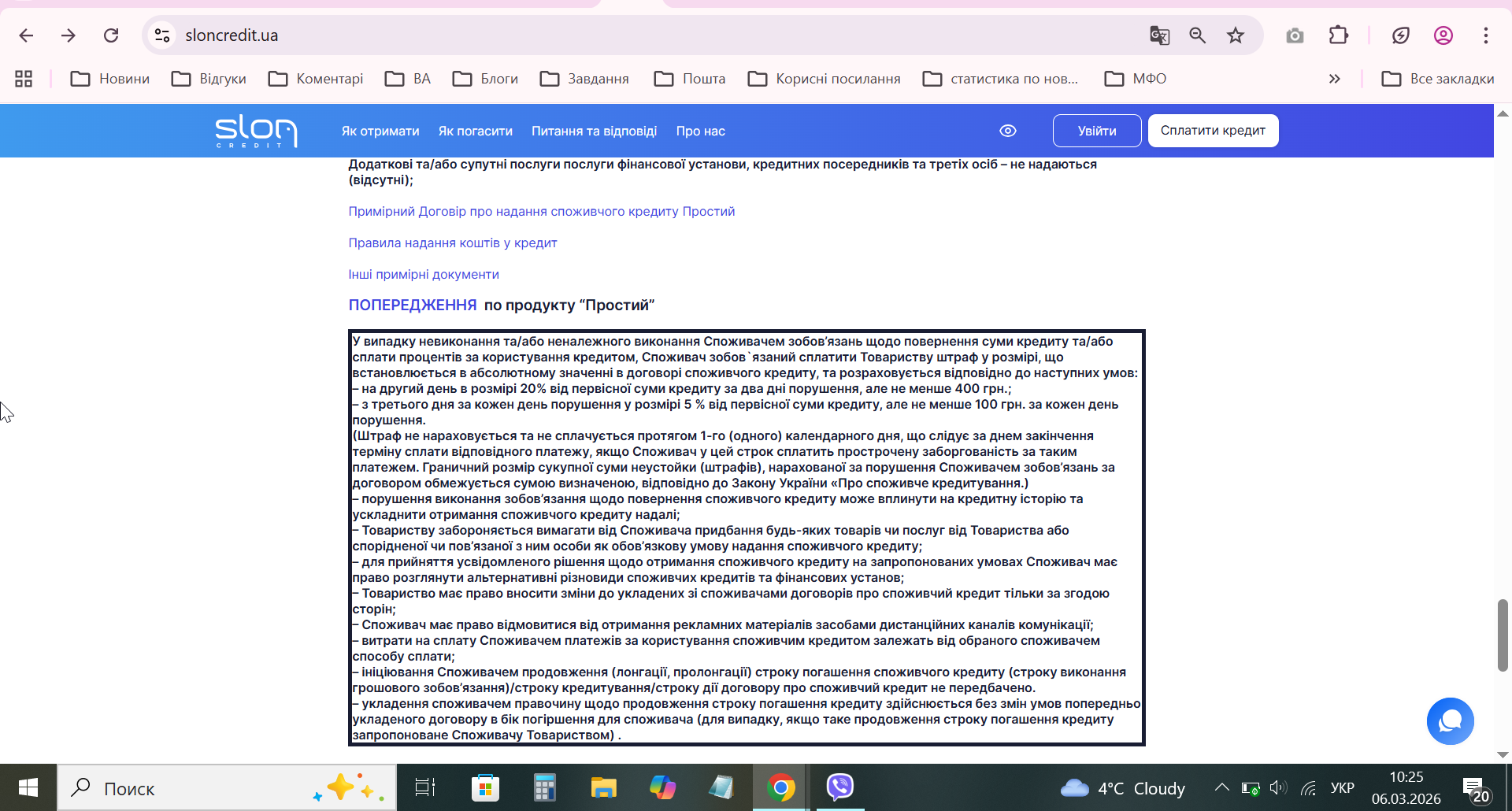Open Chrome three-dot menu
1512x811 pixels.
tap(1485, 35)
